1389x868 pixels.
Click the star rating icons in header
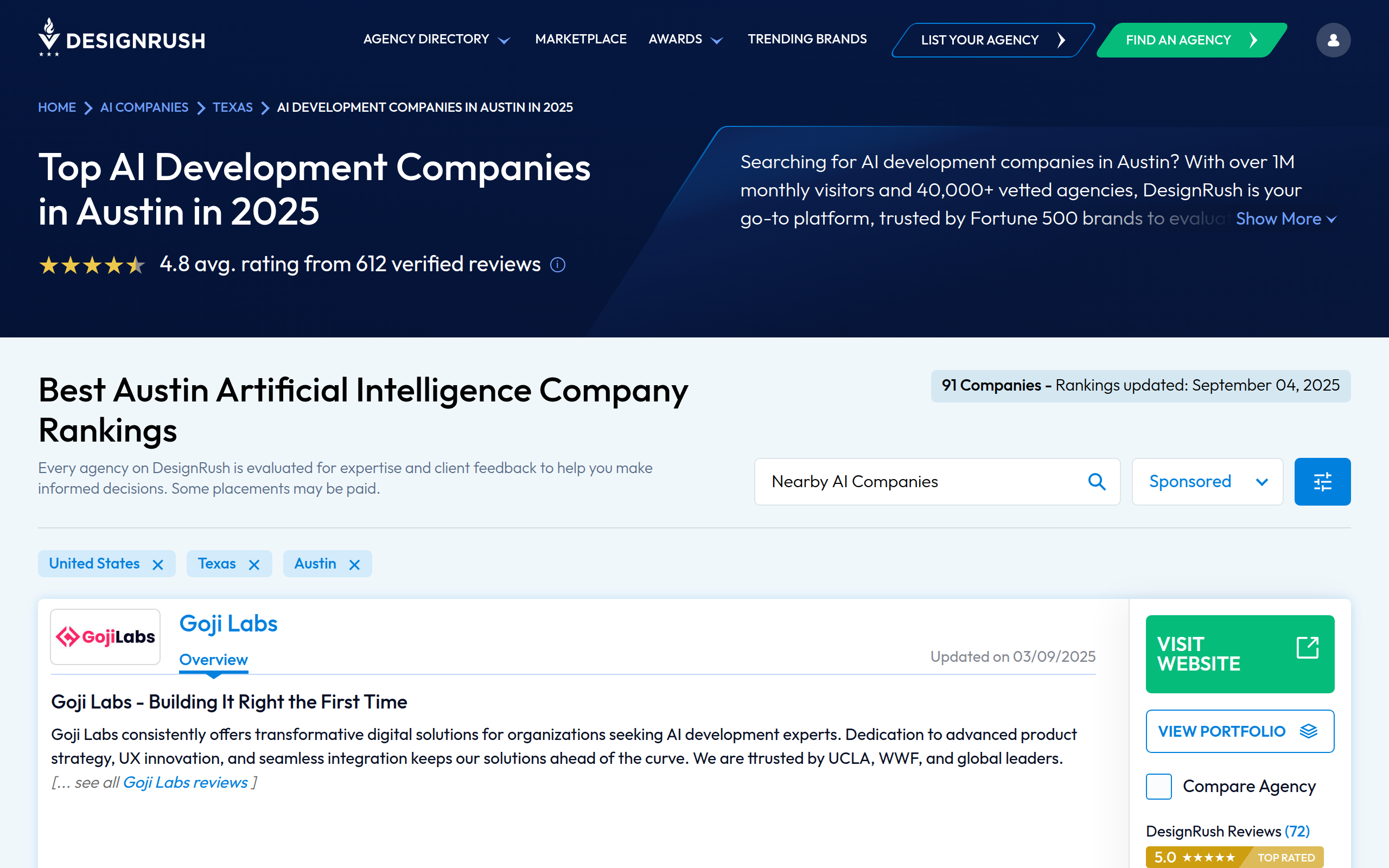coord(92,265)
